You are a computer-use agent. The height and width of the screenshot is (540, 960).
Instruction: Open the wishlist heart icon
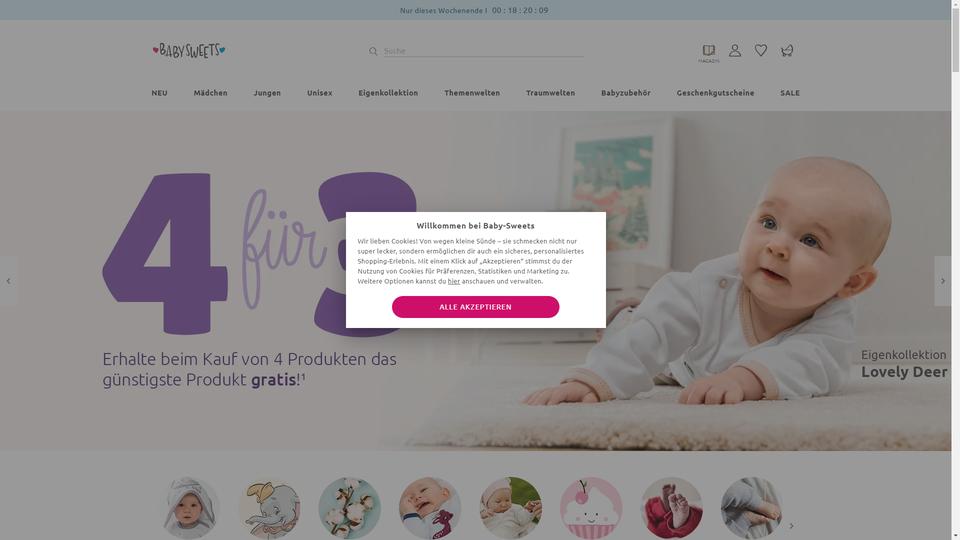[760, 50]
